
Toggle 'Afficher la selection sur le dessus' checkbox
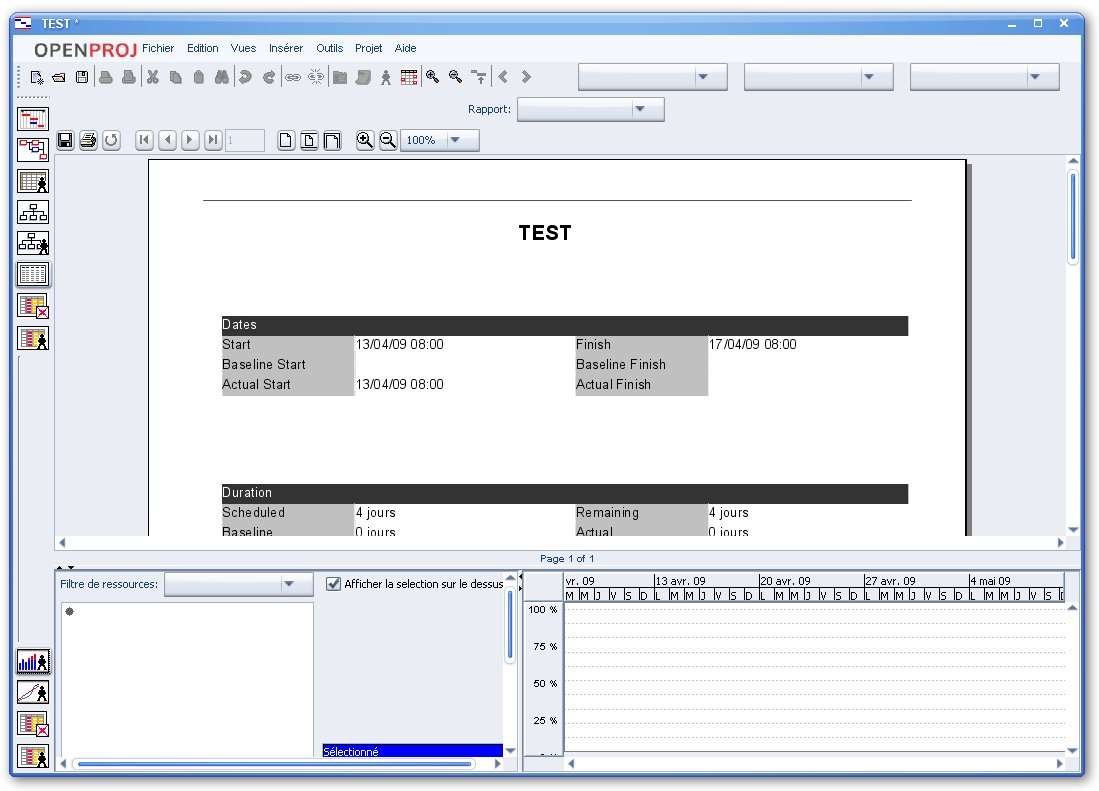click(334, 584)
